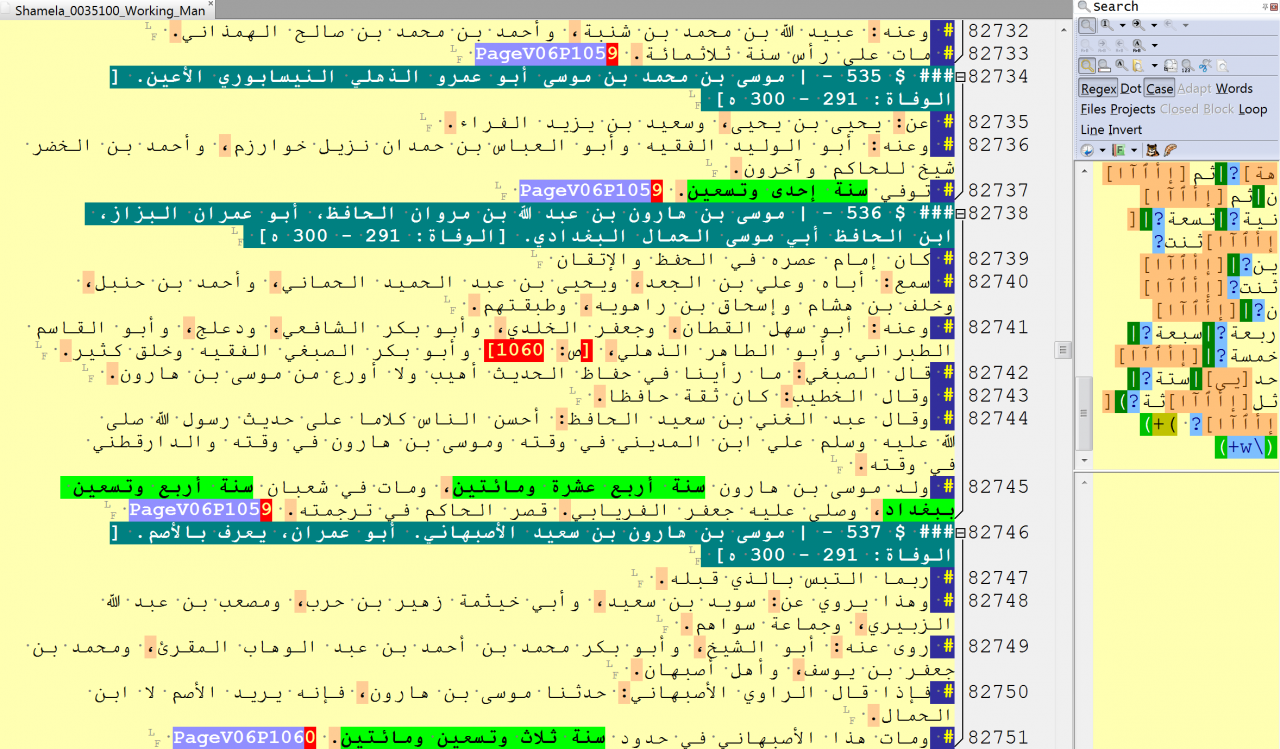Image resolution: width=1280 pixels, height=749 pixels.
Task: Toggle the yellow Highlight Matches magnifier icon
Action: 1087,65
